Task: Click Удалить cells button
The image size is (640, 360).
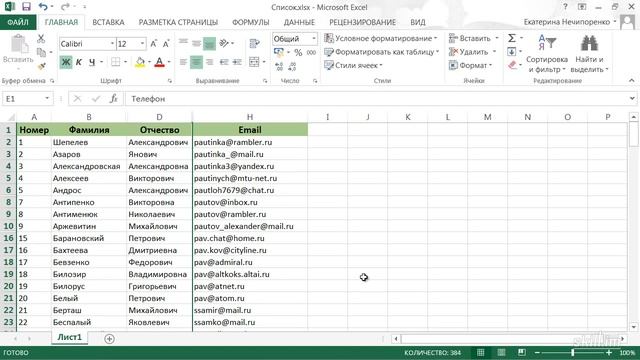Action: click(469, 52)
